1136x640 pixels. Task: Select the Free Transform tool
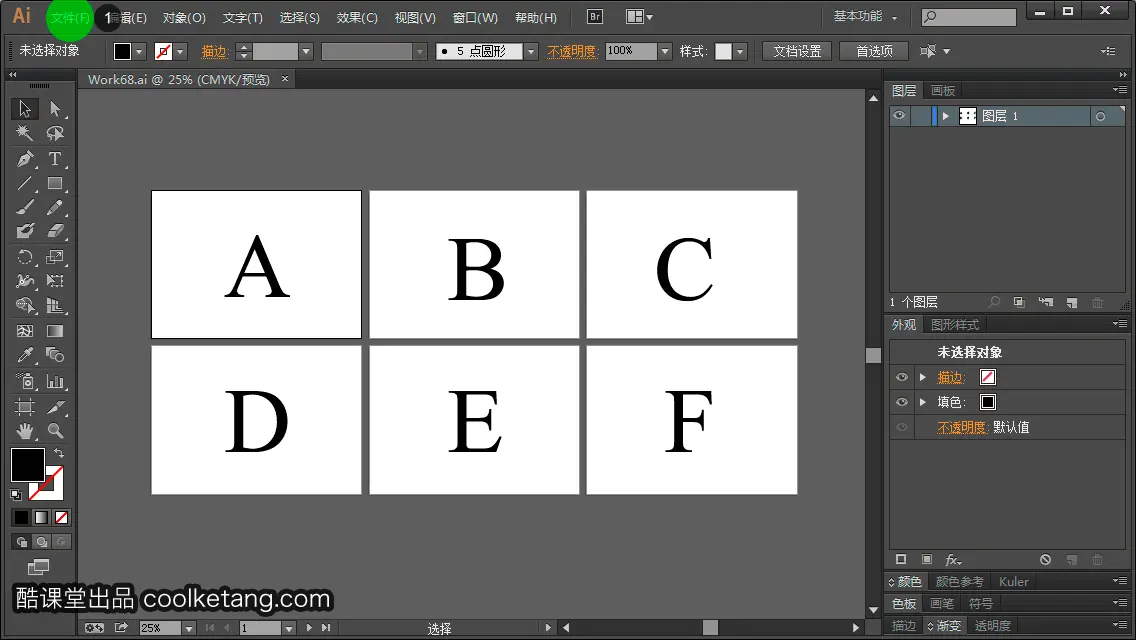55,281
